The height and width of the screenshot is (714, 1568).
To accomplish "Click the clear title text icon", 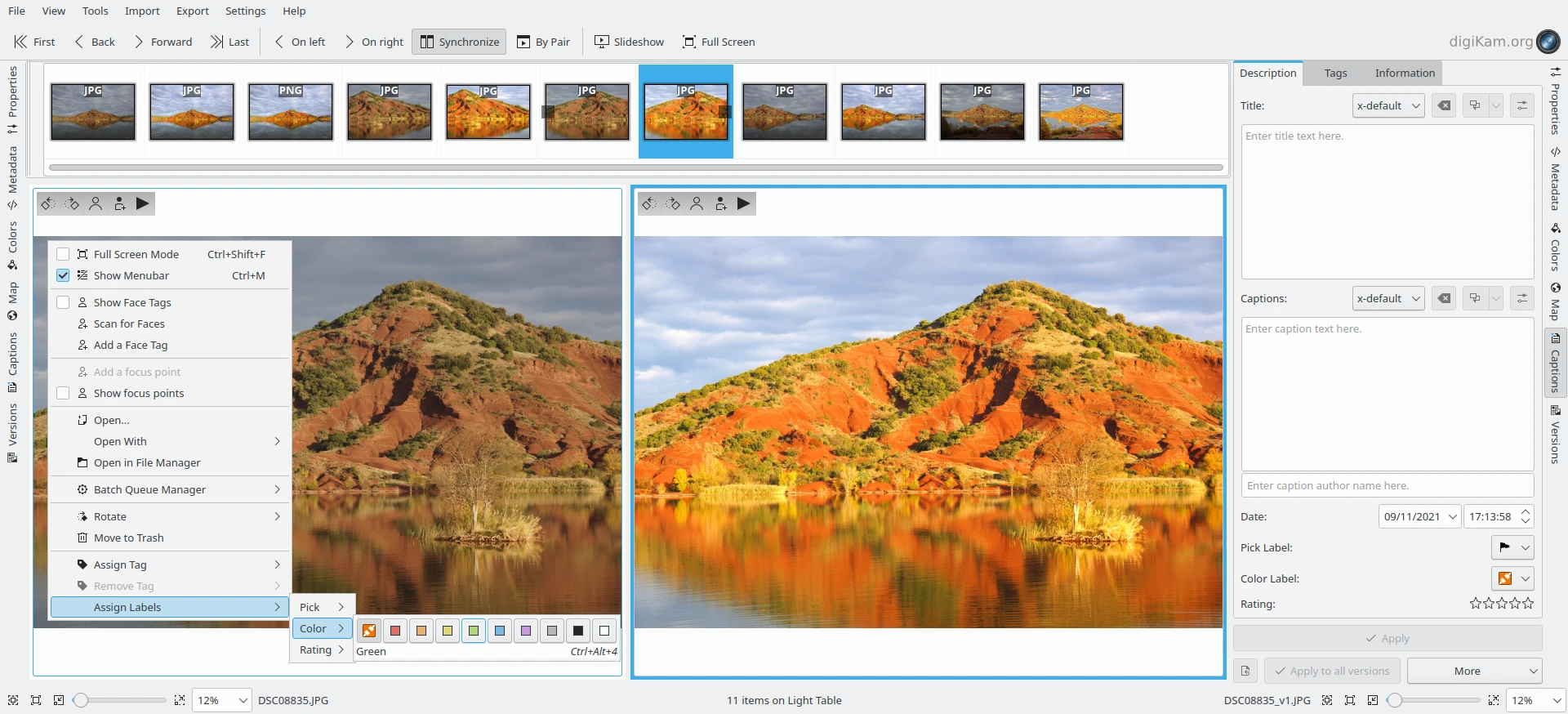I will [1444, 105].
